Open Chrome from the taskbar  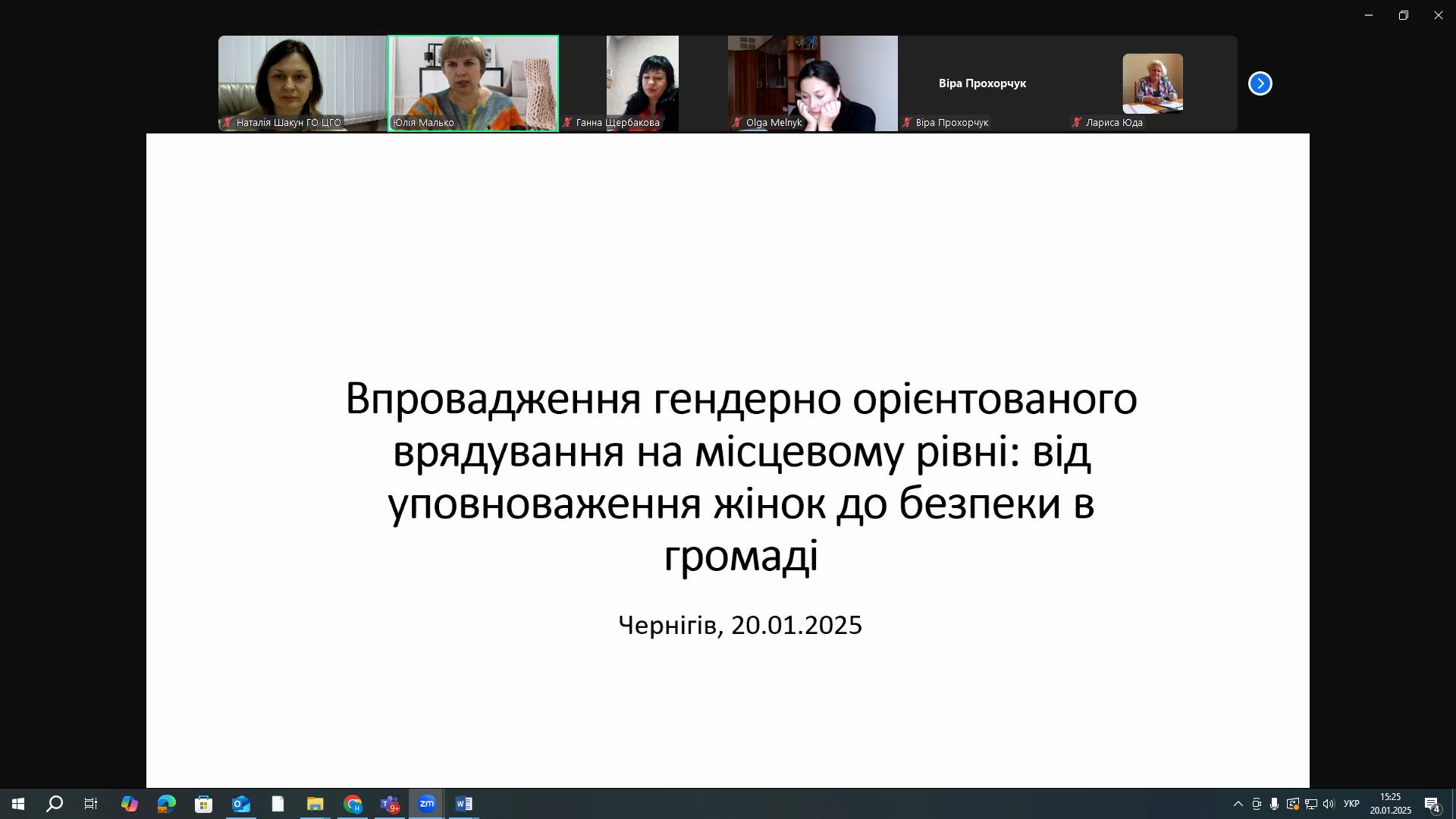[353, 804]
